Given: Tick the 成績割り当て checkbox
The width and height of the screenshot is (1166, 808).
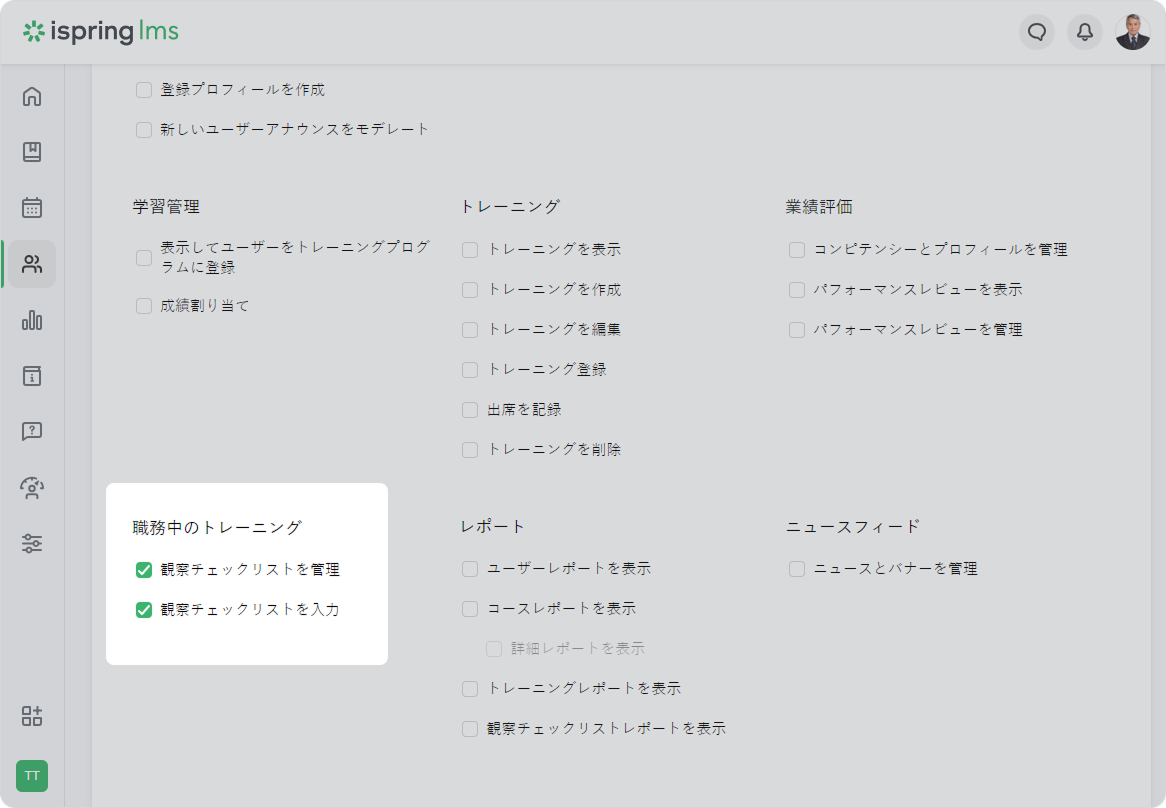Looking at the screenshot, I should coord(144,306).
